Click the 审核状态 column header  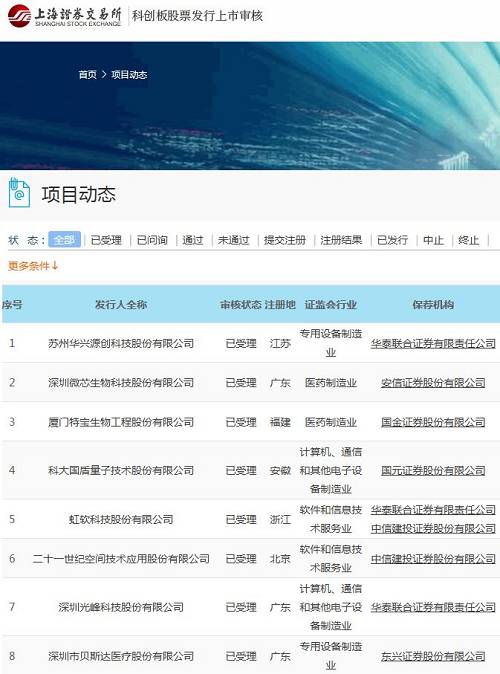tap(241, 305)
